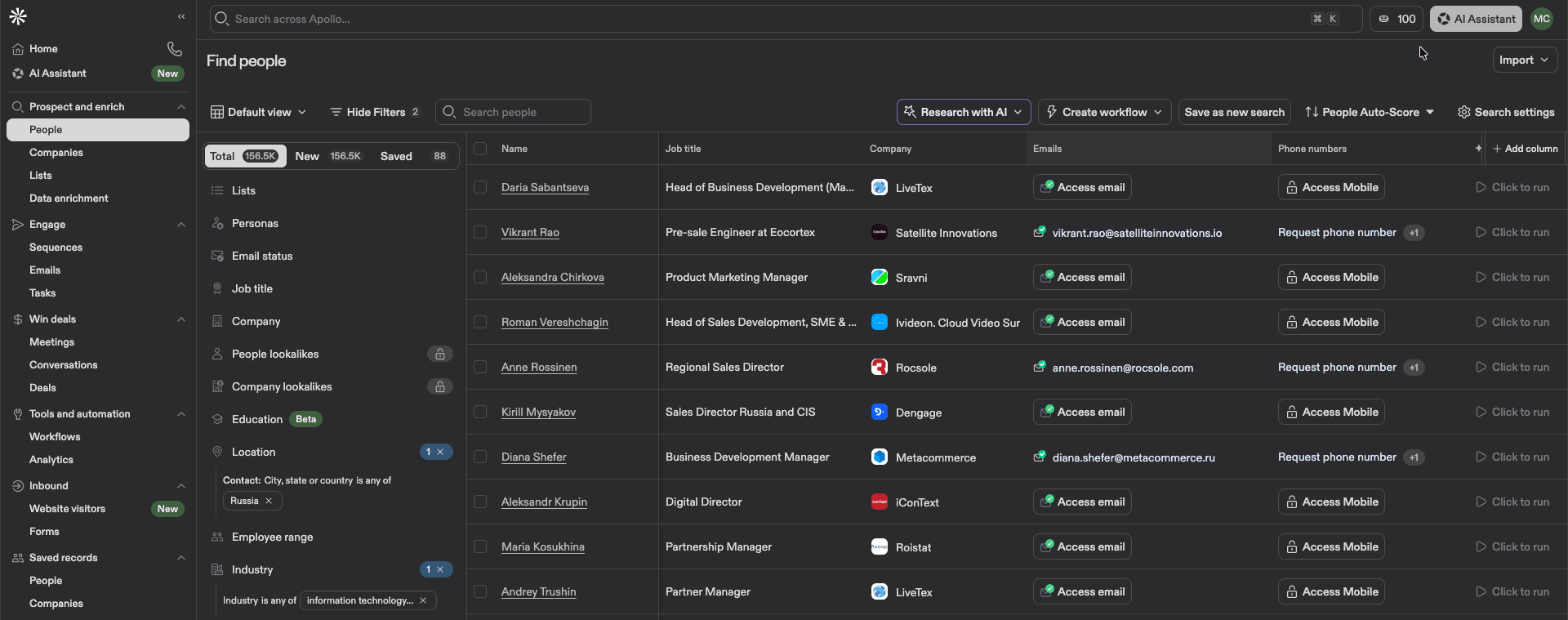Click the iConText company logo
The image size is (1568, 620).
pos(880,502)
